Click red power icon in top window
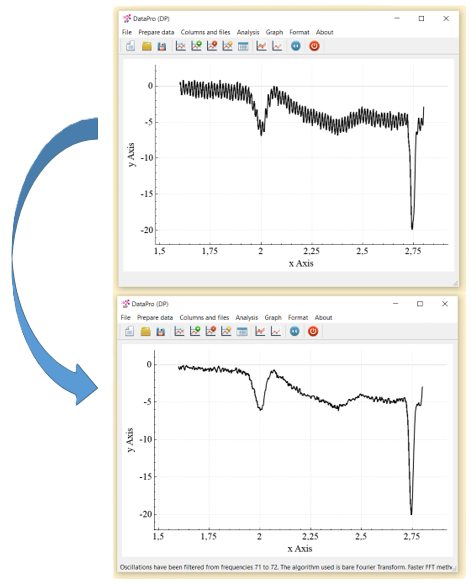 tap(314, 46)
